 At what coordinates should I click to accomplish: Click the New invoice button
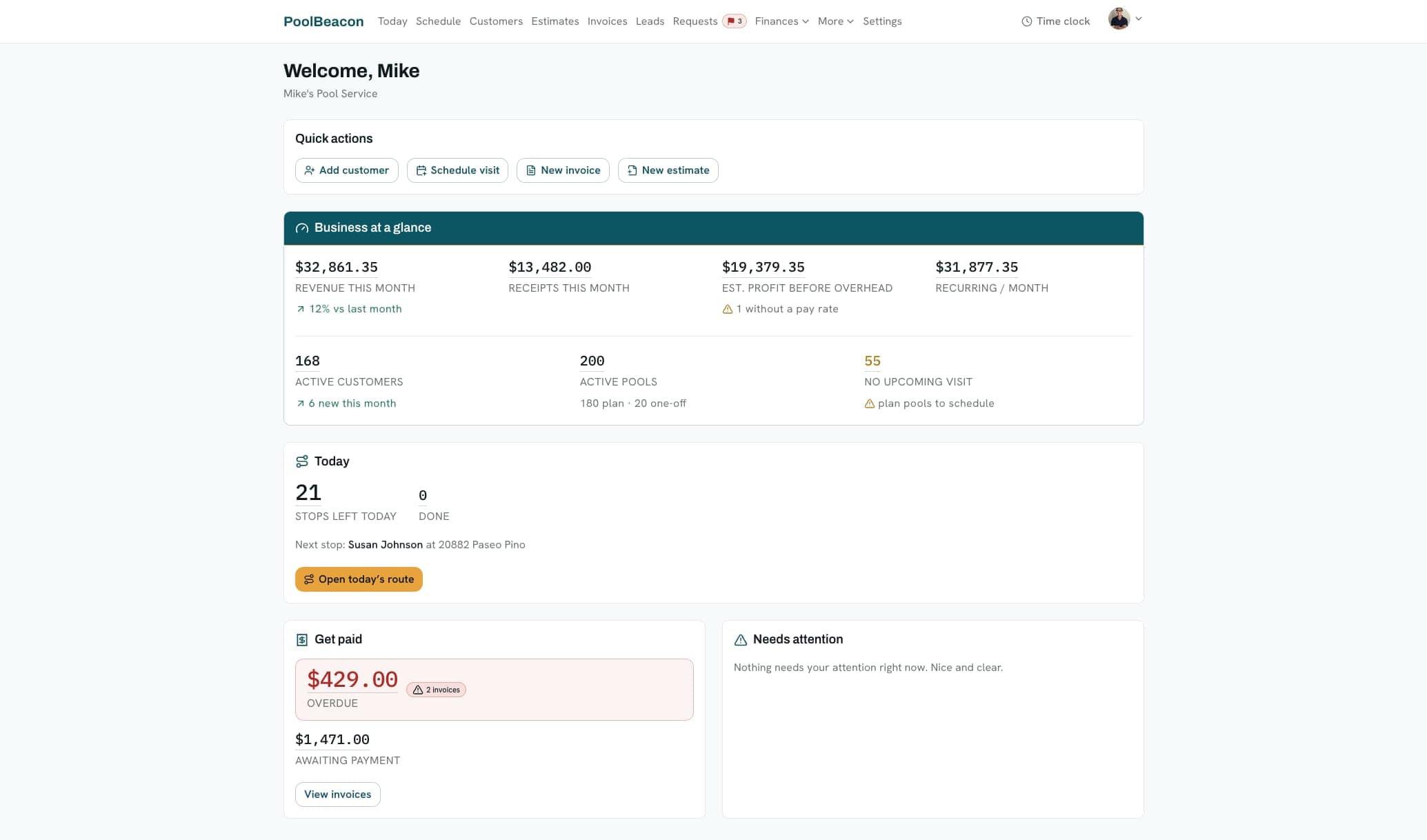tap(563, 170)
